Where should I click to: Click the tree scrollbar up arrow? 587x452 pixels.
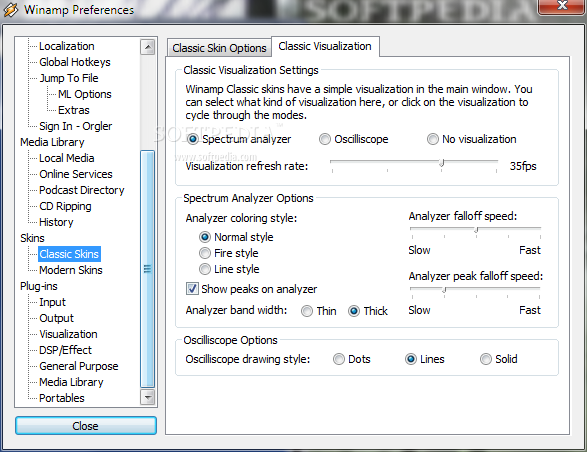tap(148, 47)
